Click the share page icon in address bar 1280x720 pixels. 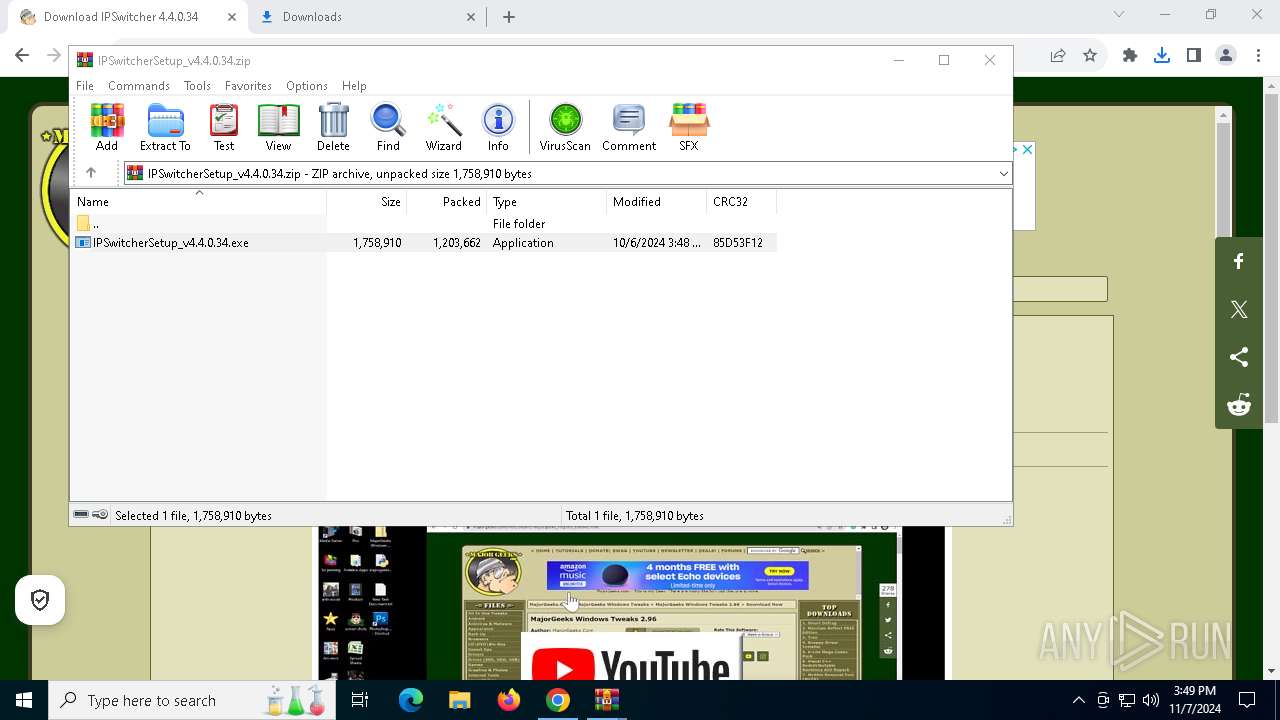pyautogui.click(x=1058, y=56)
